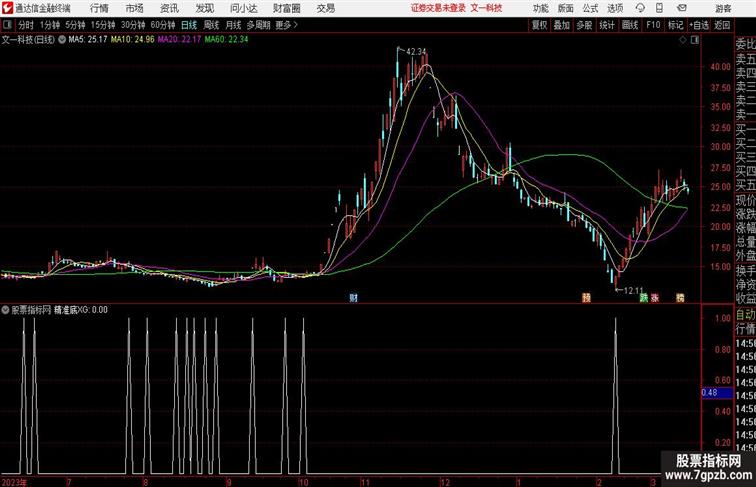The image size is (756, 487).
Task: Toggle the right side panel icon near diamond
Action: pyautogui.click(x=695, y=40)
